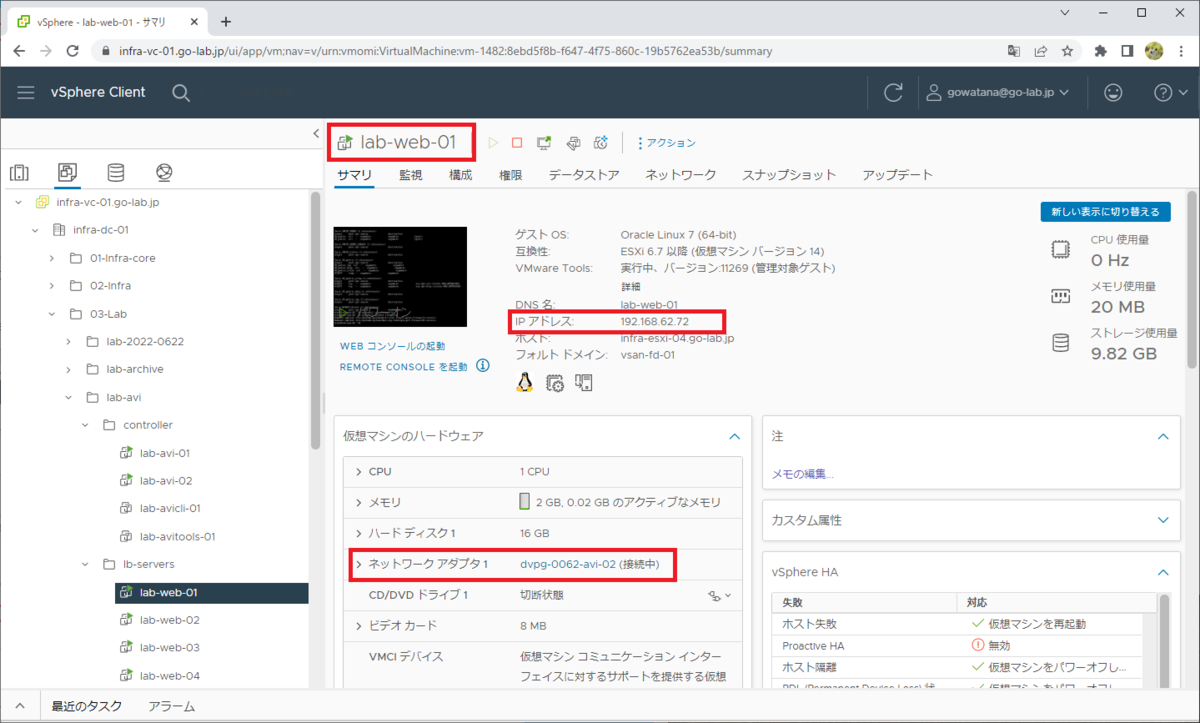The width and height of the screenshot is (1200, 723).
Task: Click the info icon beside REMOTE CONSOLE
Action: pos(483,366)
